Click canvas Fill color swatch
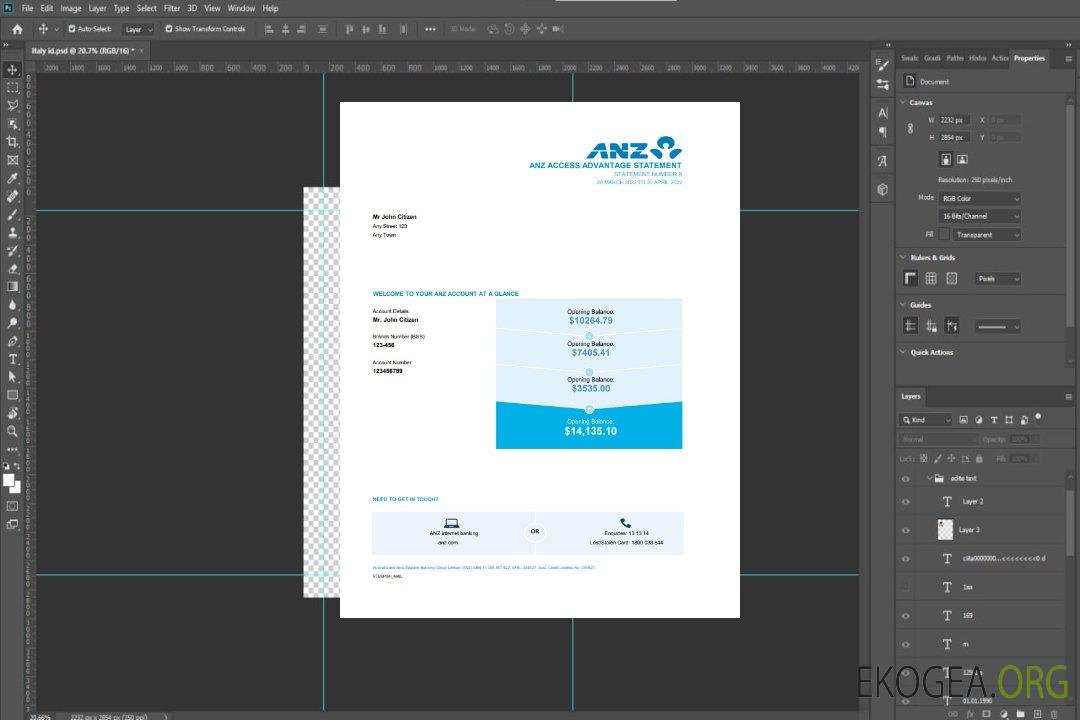The height and width of the screenshot is (720, 1080). point(944,235)
